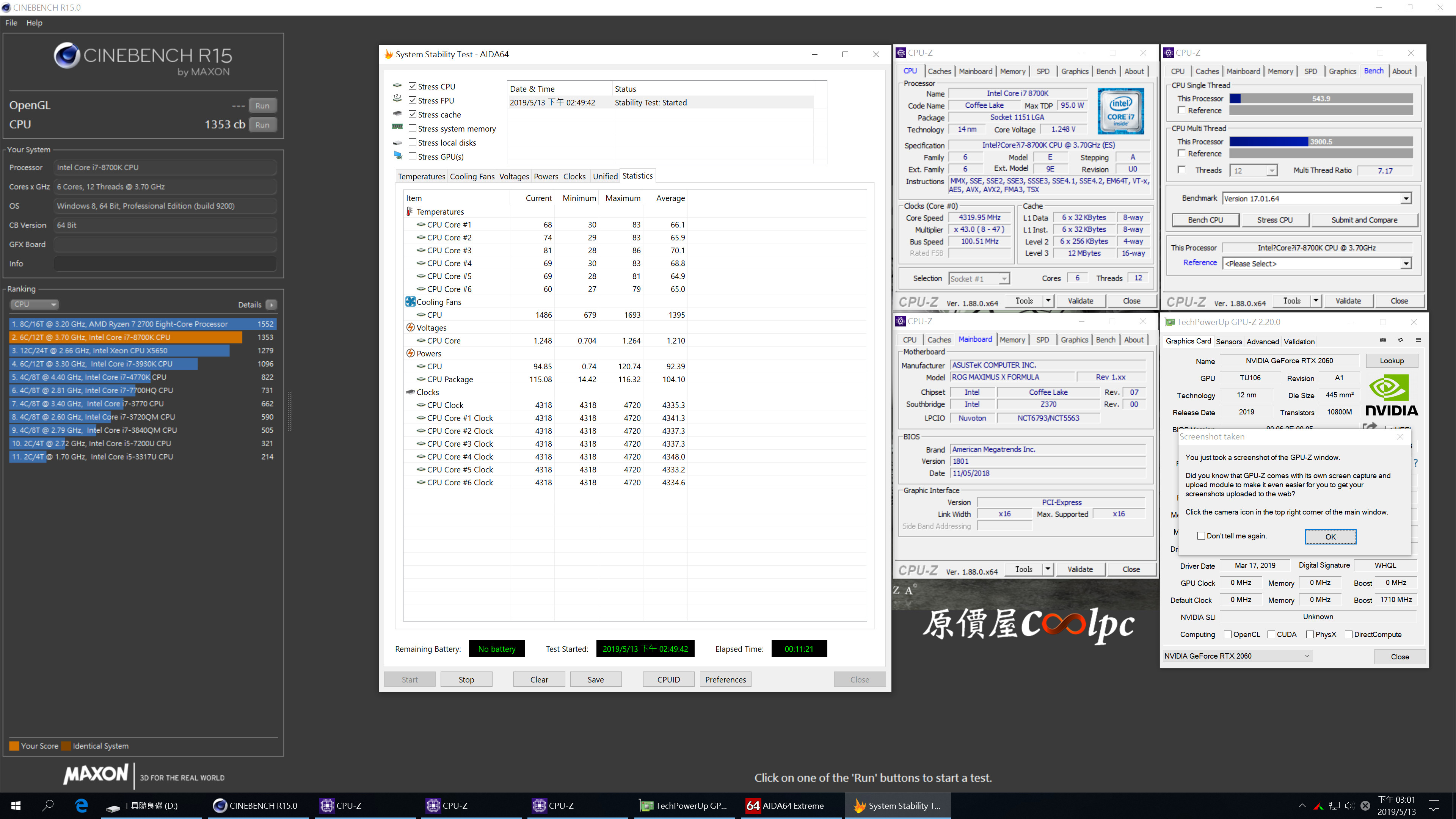The image size is (1456, 819).
Task: Click the GPU-Z screenshot camera icon
Action: click(1382, 340)
